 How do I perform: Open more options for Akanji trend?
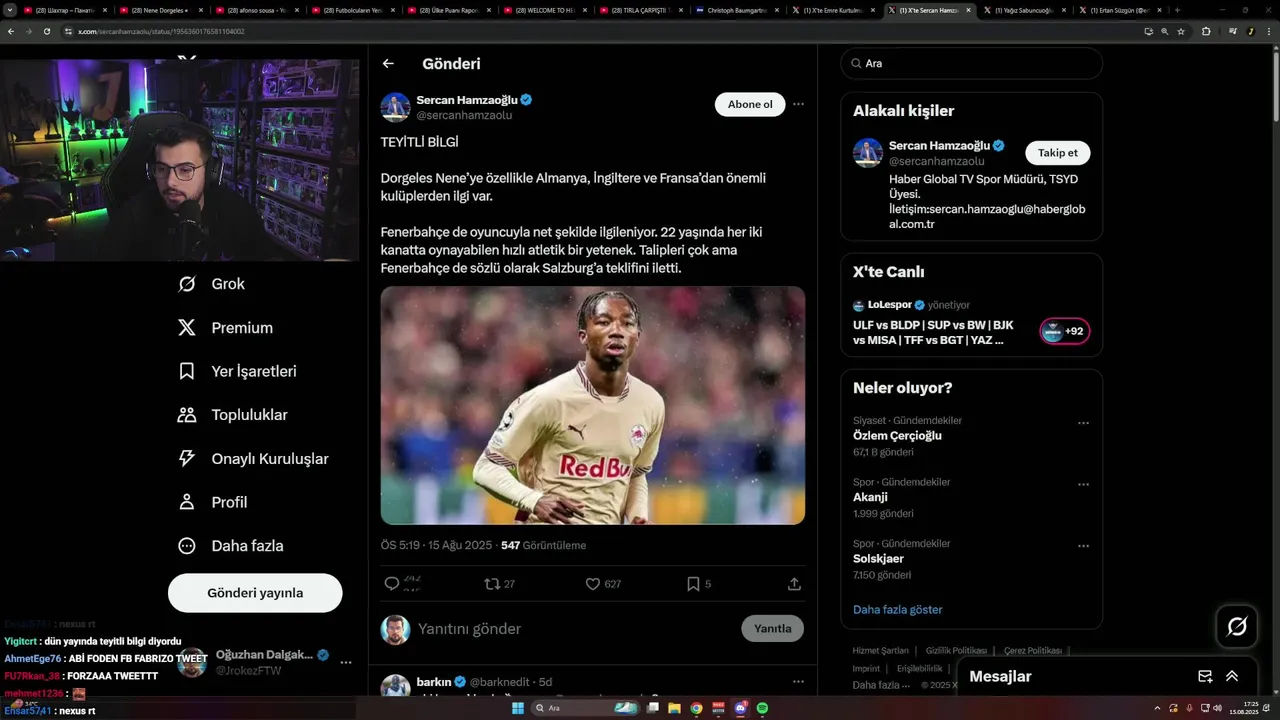tap(1083, 485)
